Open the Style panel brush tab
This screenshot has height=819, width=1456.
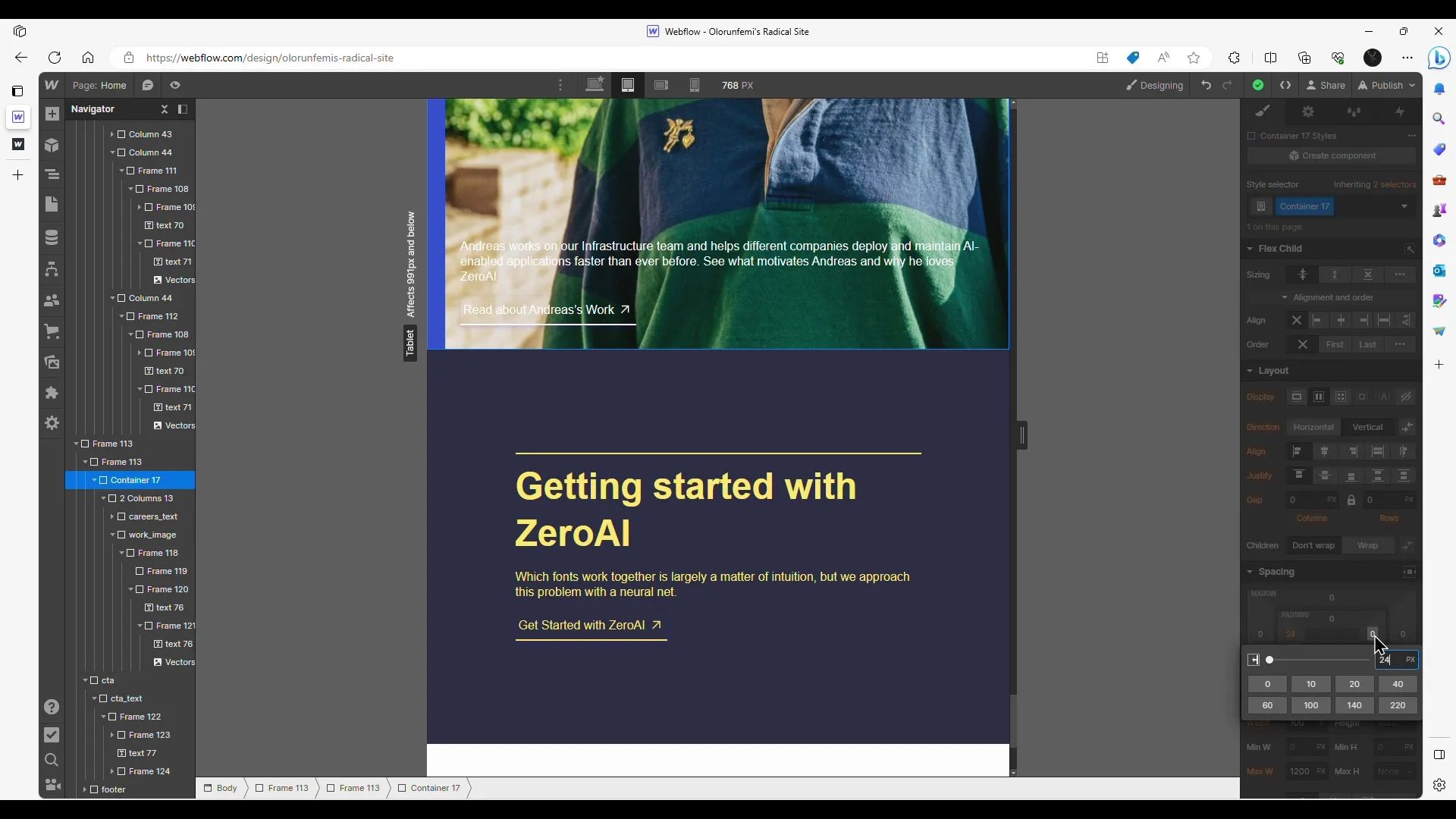(x=1263, y=111)
